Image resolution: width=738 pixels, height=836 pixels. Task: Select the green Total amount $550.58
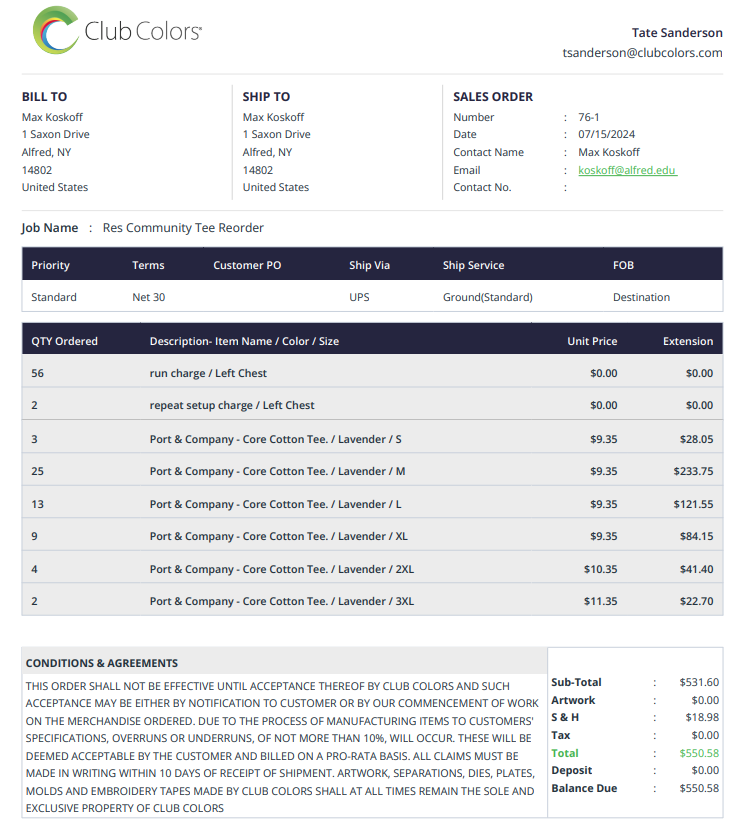(699, 753)
